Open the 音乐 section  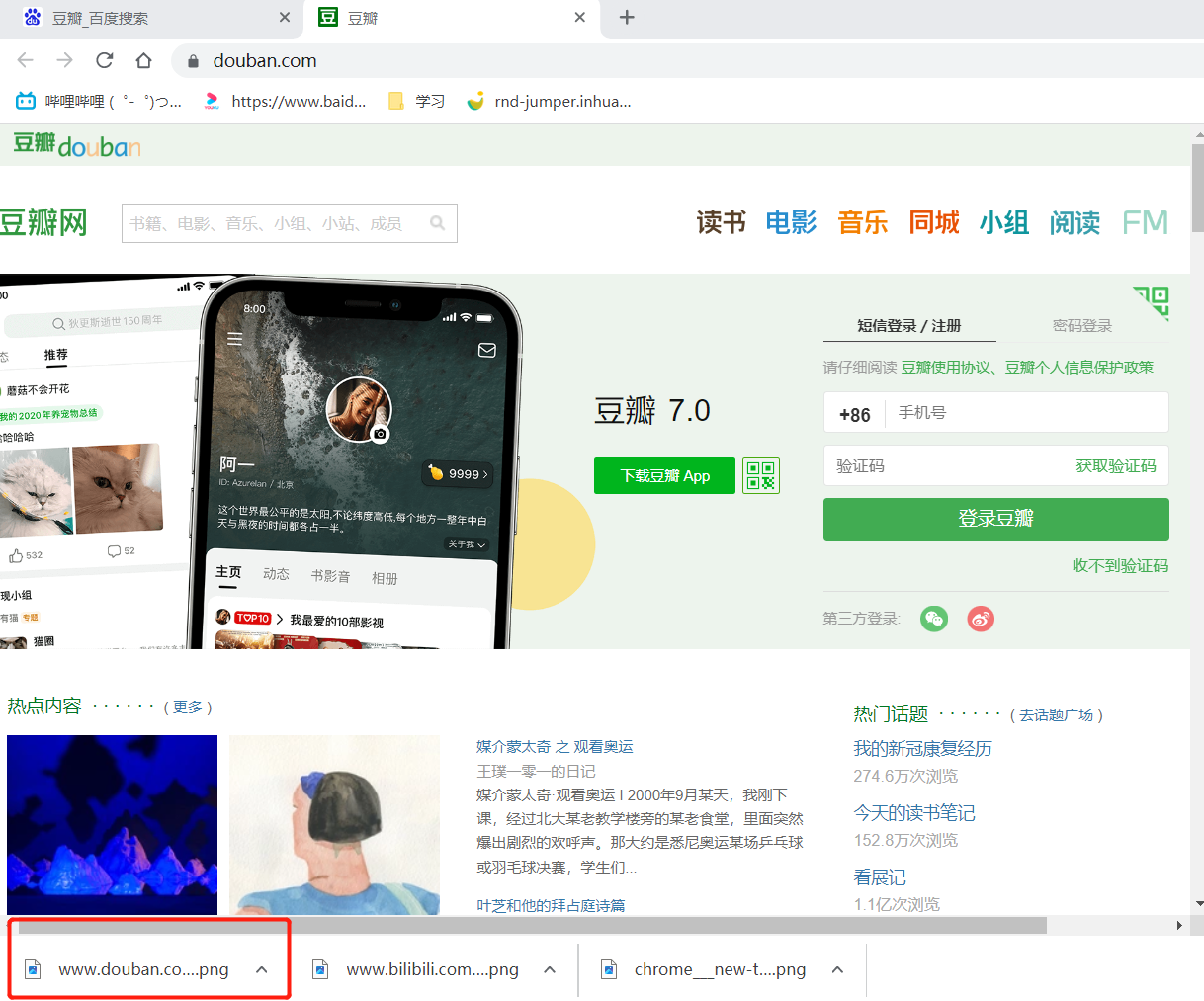pyautogui.click(x=863, y=222)
